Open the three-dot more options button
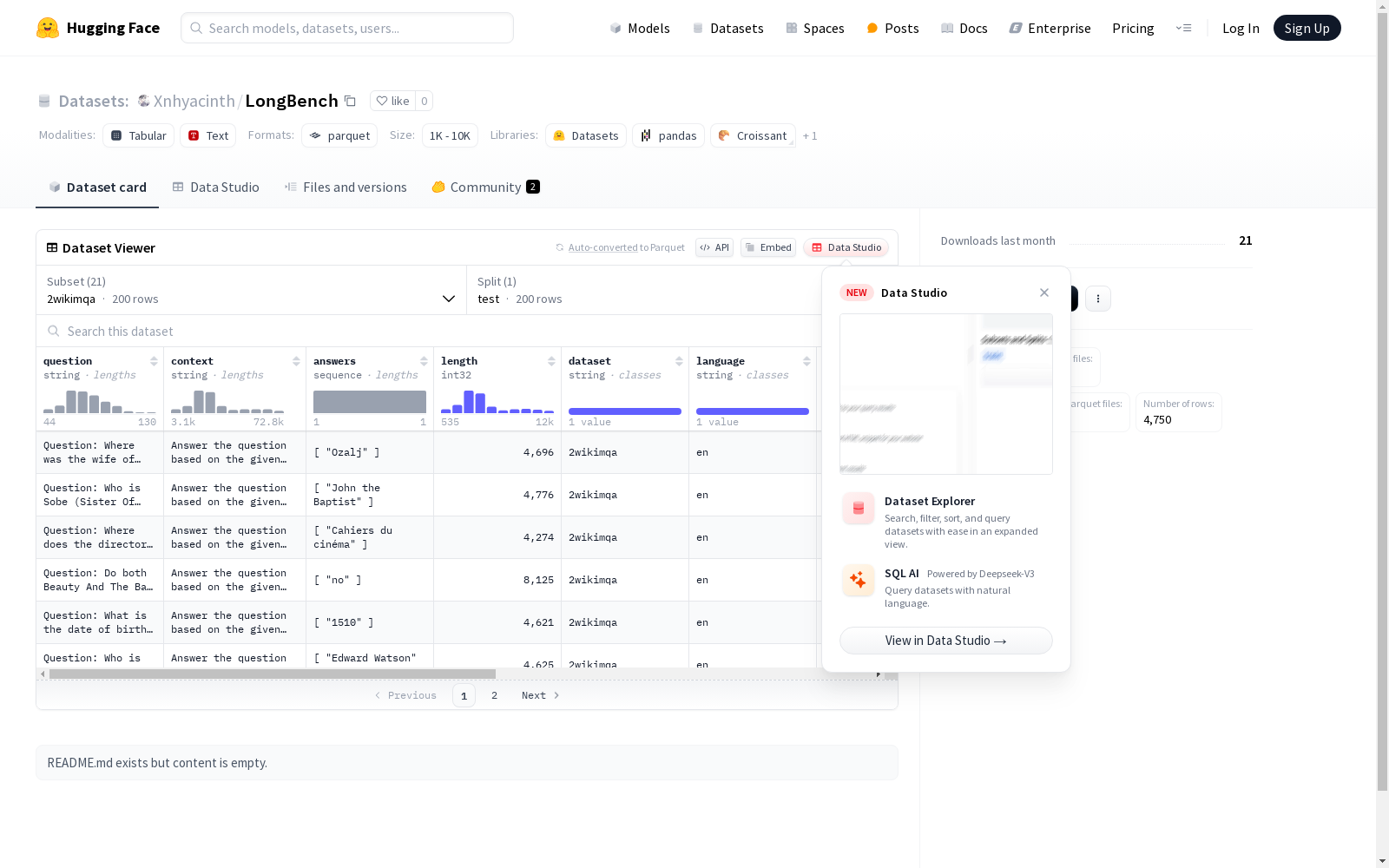Screen dimensions: 1389x868 (1098, 299)
